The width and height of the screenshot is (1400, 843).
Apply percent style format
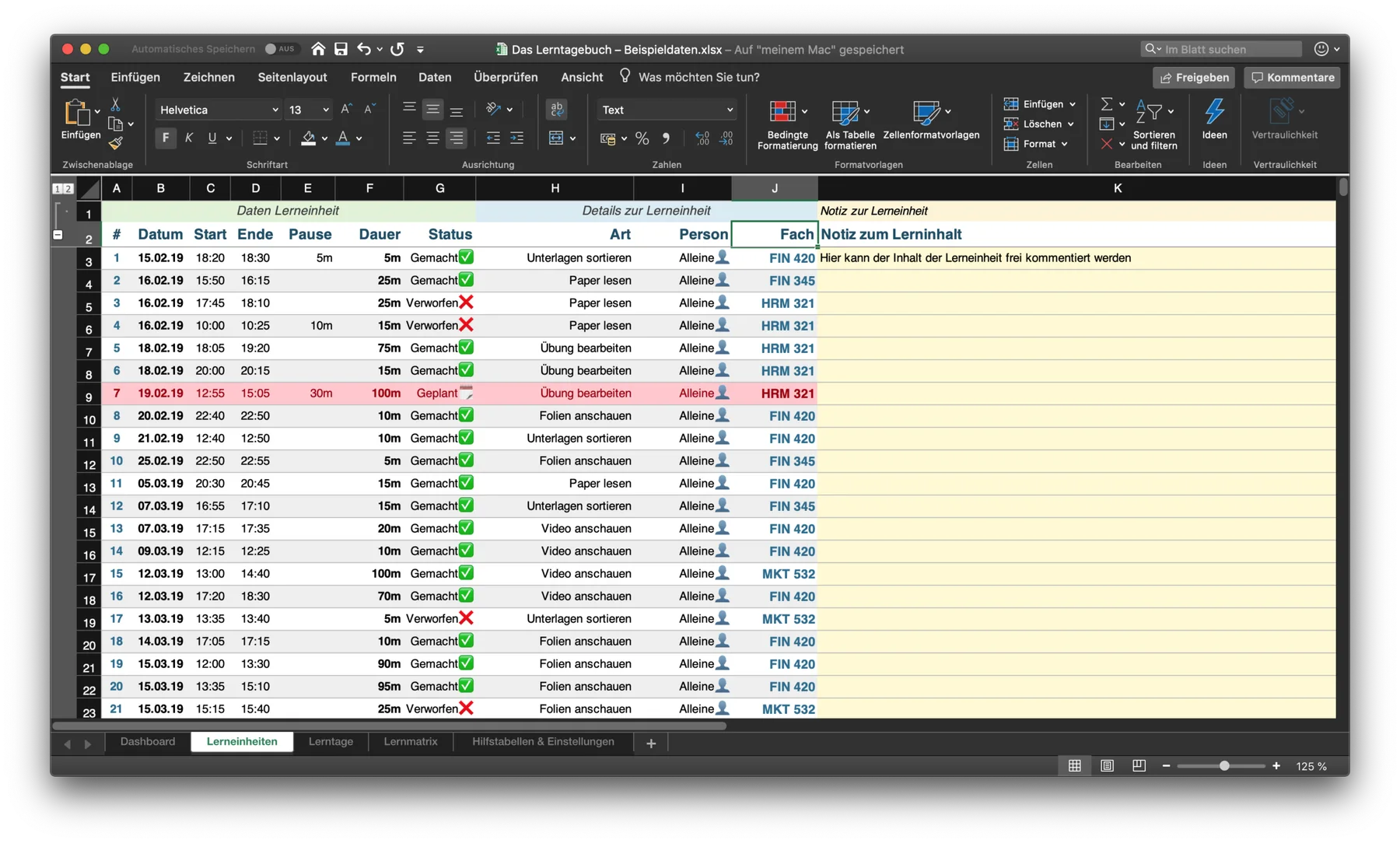642,138
